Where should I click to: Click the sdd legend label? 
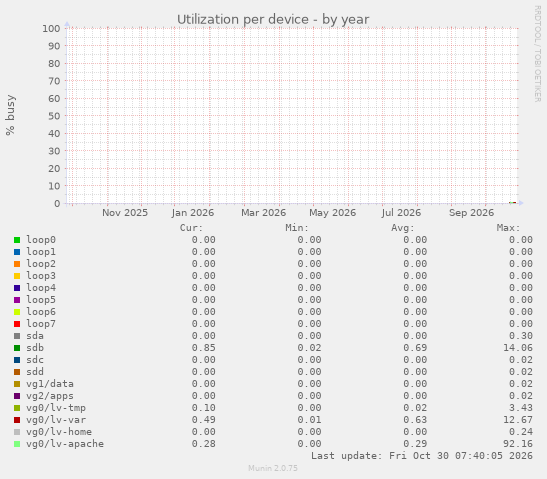click(x=35, y=372)
